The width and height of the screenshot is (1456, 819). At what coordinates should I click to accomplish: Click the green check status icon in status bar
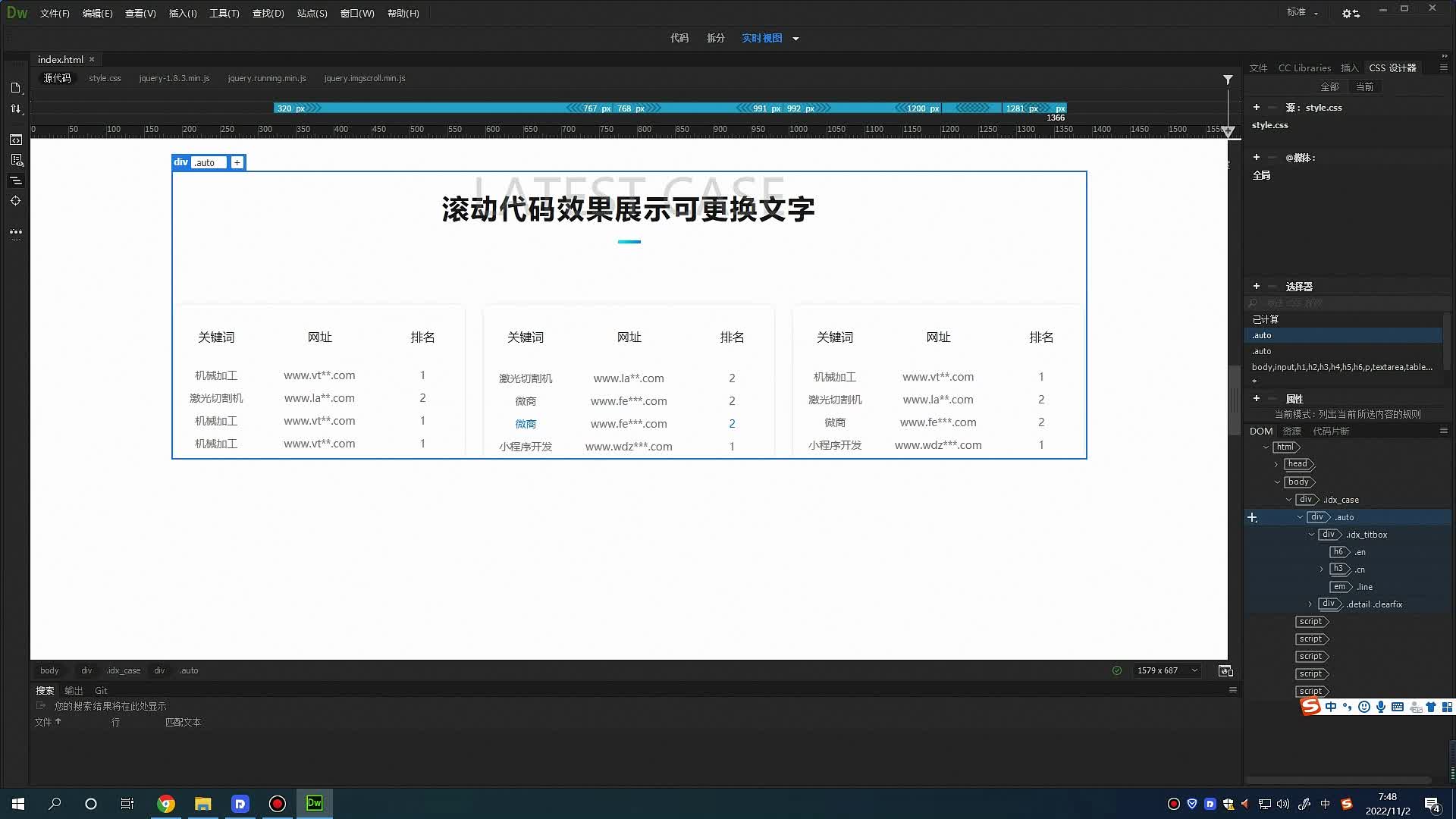coord(1117,670)
